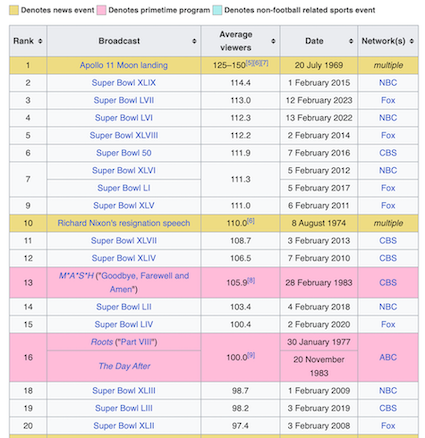The height and width of the screenshot is (438, 425).
Task: Sort table by Network(s) column arrows
Action: click(412, 41)
